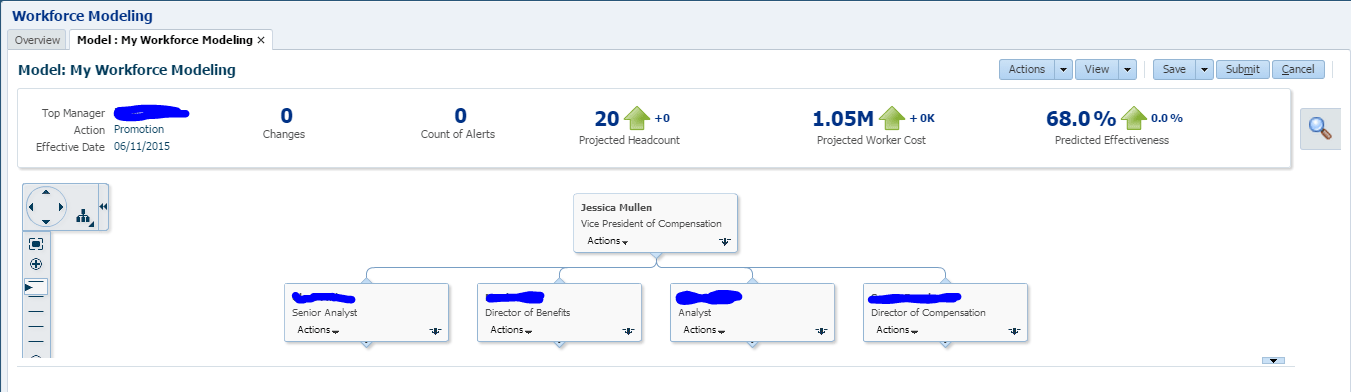The image size is (1351, 392).
Task: Click the Promotion action value
Action: point(139,129)
